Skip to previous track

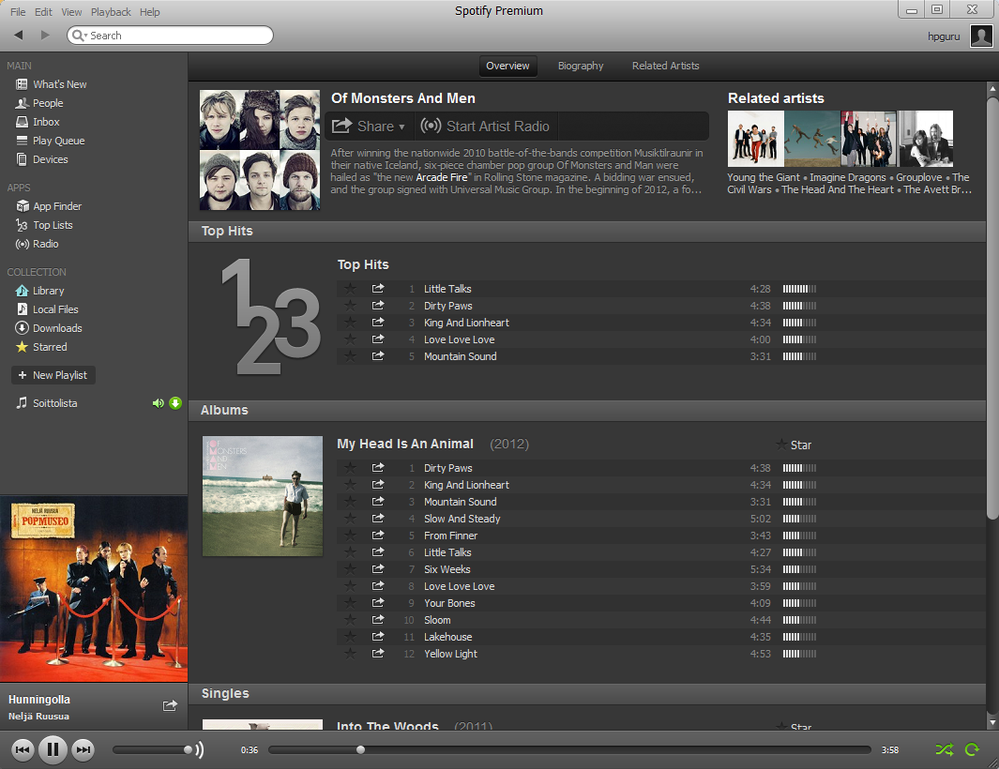22,750
